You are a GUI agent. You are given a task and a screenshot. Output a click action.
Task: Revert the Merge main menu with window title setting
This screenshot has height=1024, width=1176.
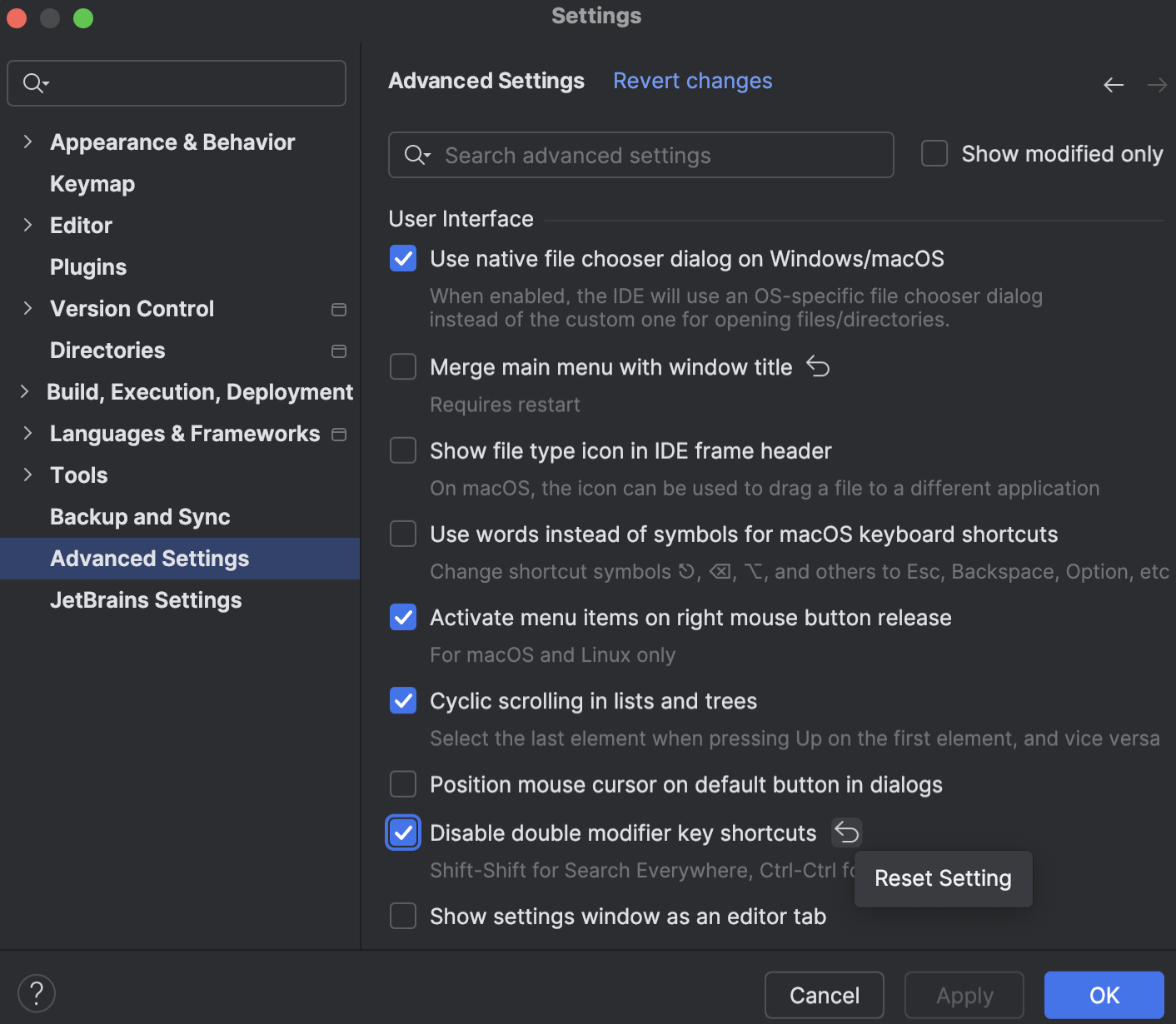817,366
